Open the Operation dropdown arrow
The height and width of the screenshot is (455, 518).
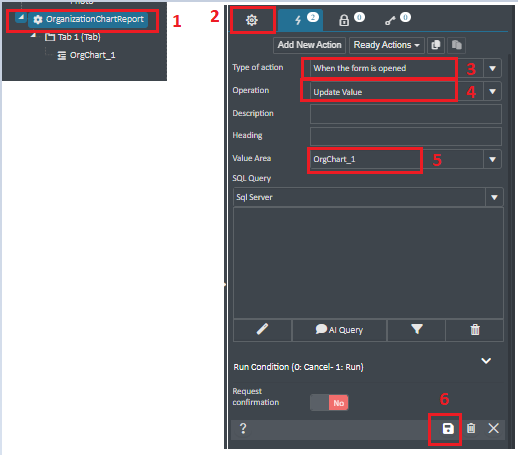(x=492, y=91)
